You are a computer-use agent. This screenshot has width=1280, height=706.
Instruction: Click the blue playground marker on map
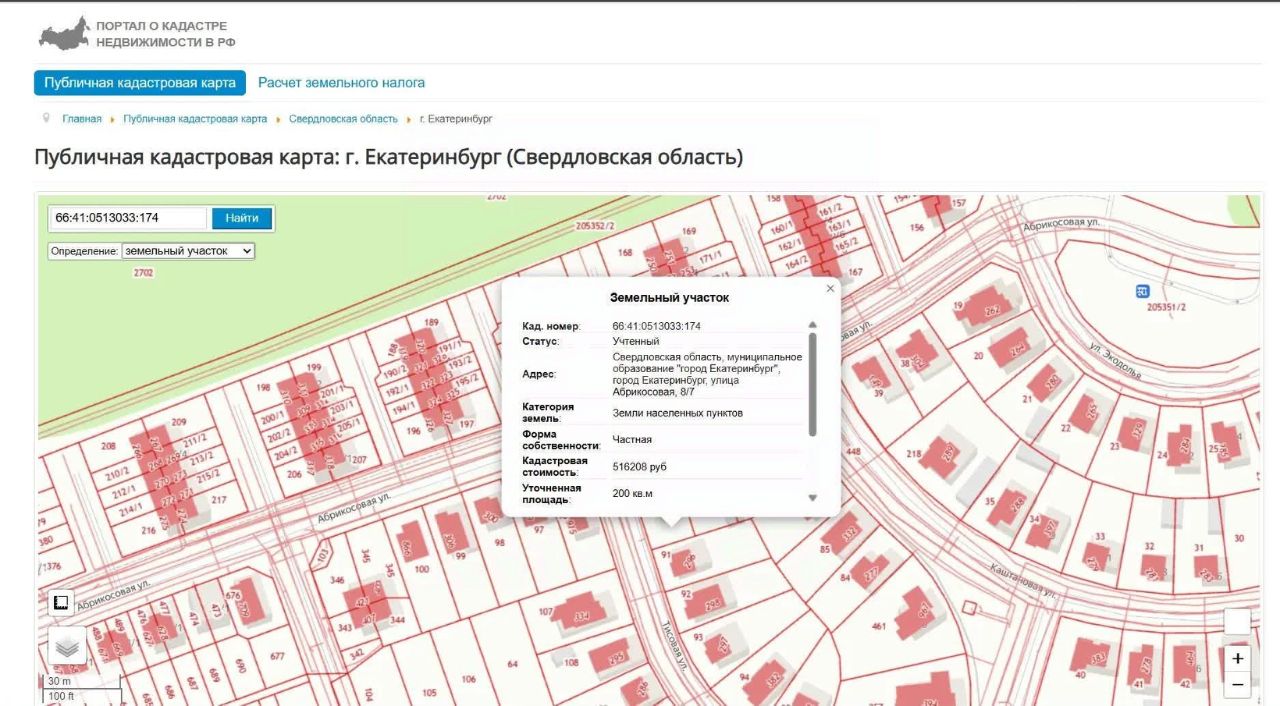(1142, 291)
